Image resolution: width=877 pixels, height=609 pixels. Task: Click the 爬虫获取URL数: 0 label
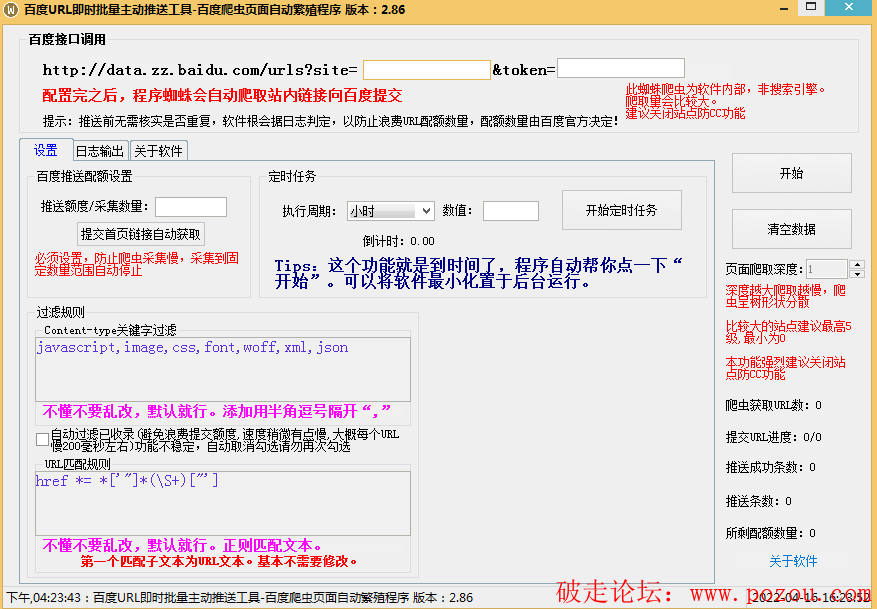(774, 405)
